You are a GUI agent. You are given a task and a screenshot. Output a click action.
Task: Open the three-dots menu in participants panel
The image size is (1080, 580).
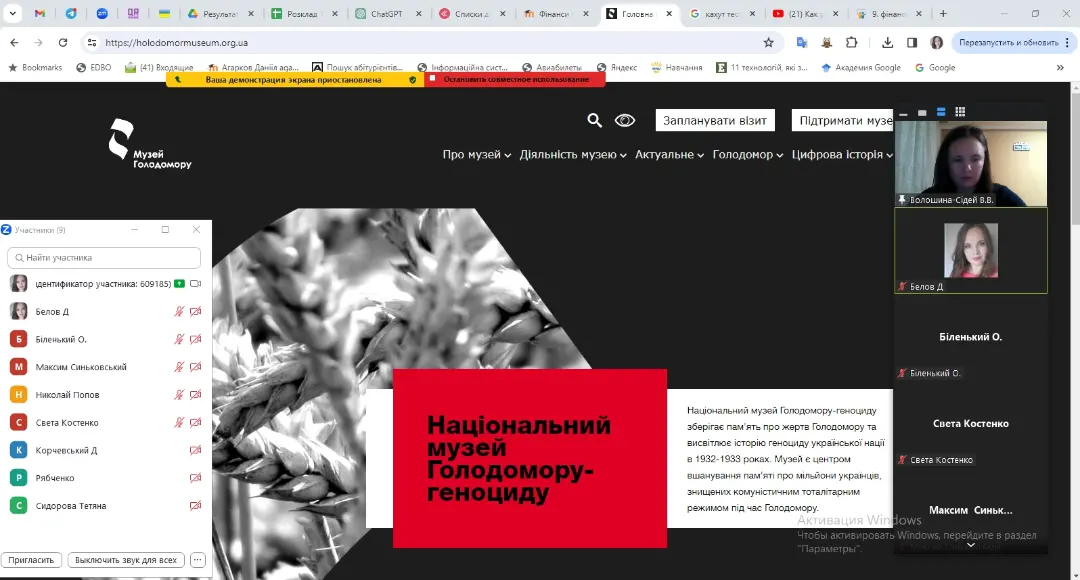tap(198, 560)
